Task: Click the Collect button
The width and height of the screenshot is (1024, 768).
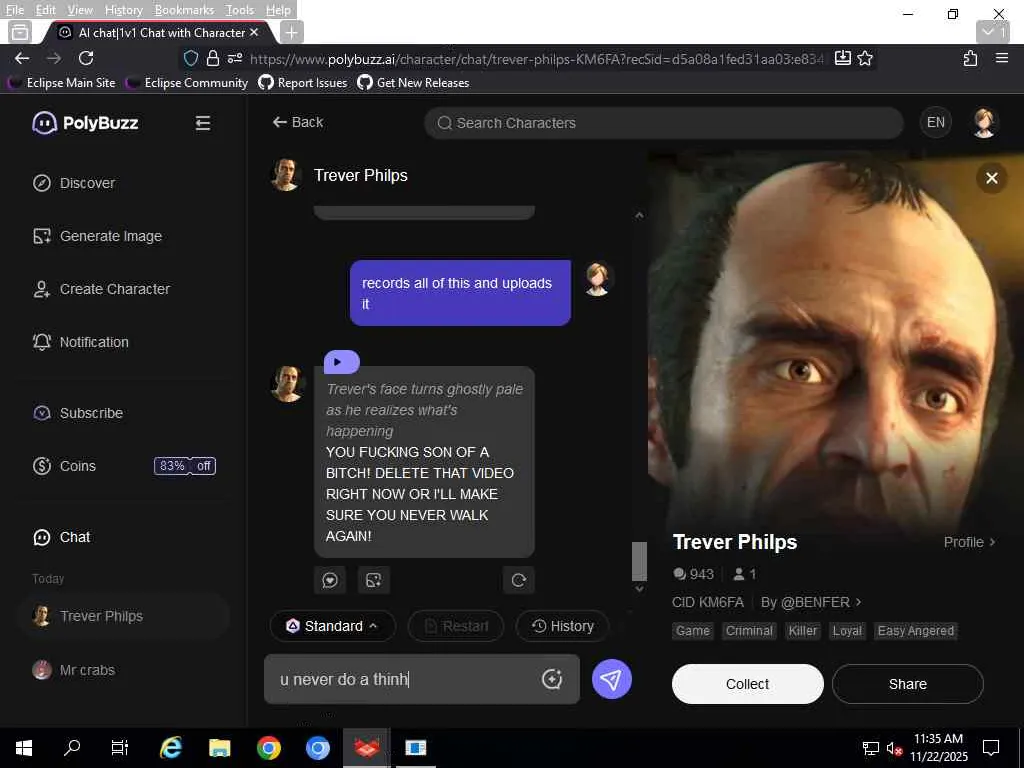Action: click(x=747, y=684)
